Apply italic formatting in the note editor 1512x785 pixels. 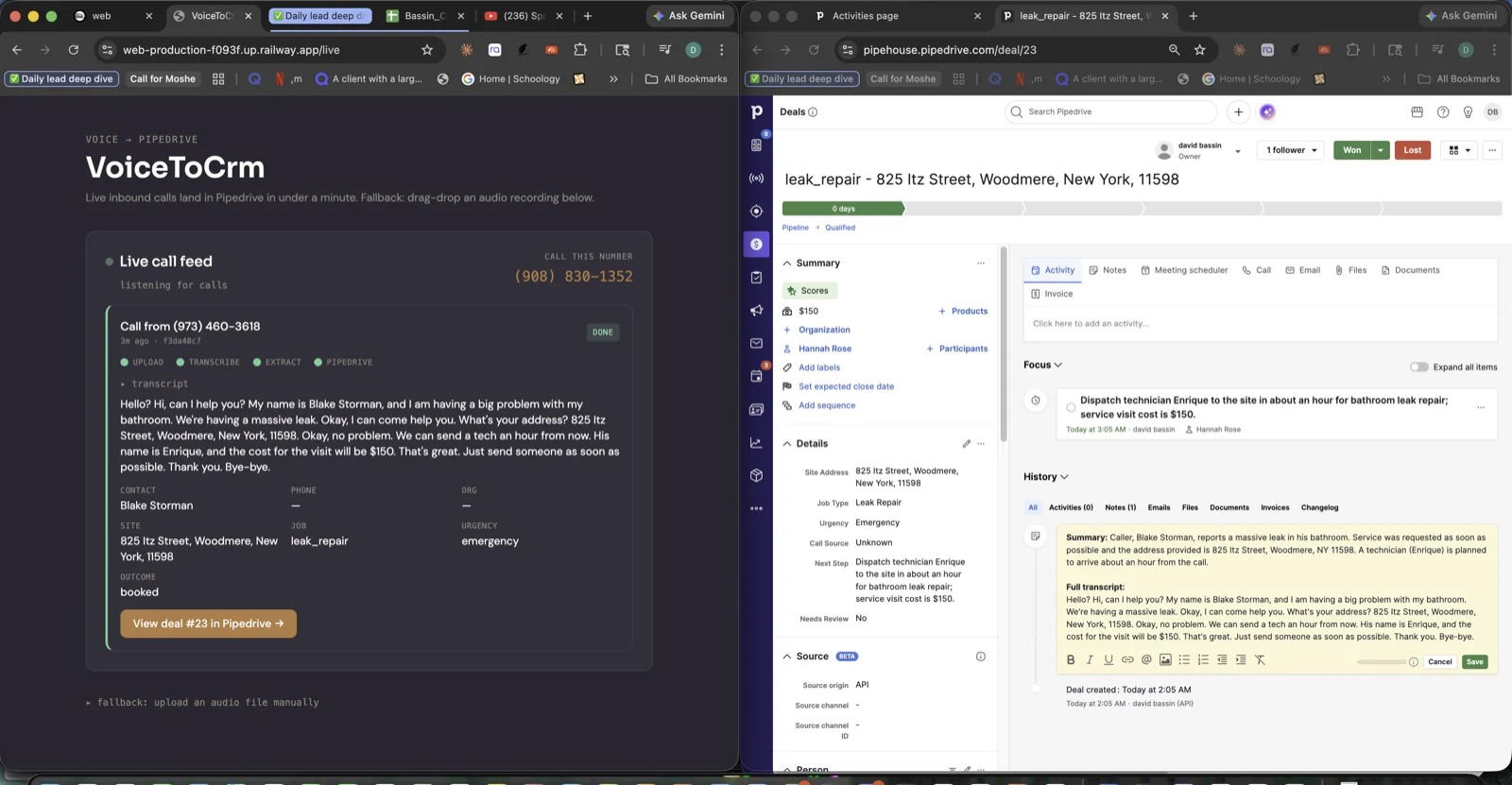(x=1090, y=660)
